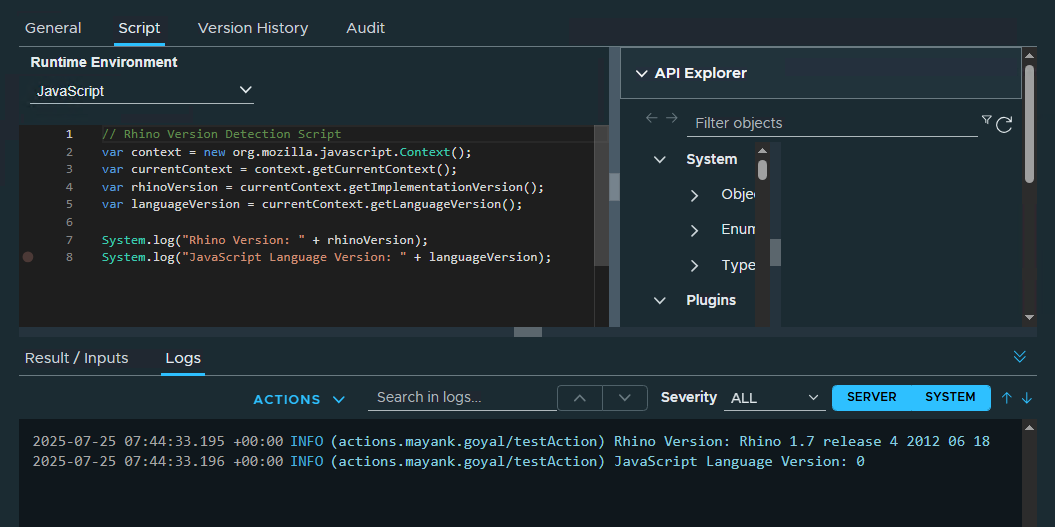Click the right page scrollbar thumb

click(1029, 124)
